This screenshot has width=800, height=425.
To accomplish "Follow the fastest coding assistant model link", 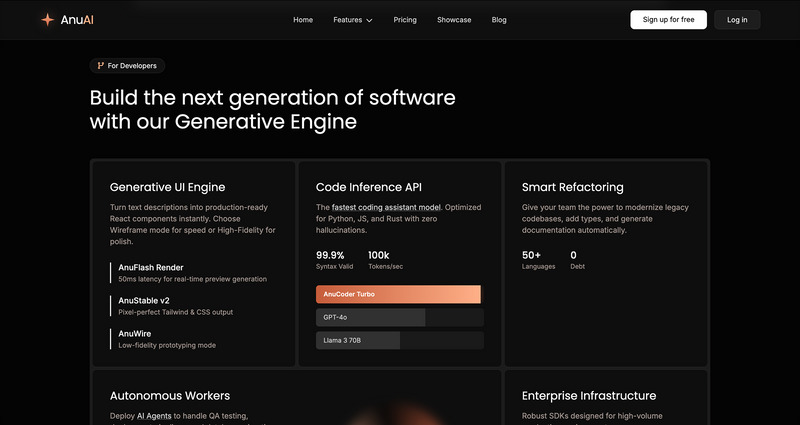I will tap(386, 207).
